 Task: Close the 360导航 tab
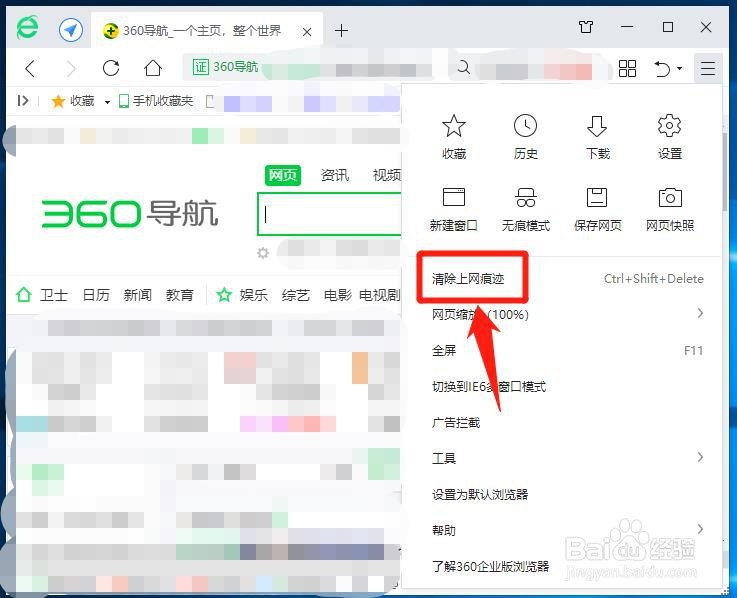click(307, 32)
